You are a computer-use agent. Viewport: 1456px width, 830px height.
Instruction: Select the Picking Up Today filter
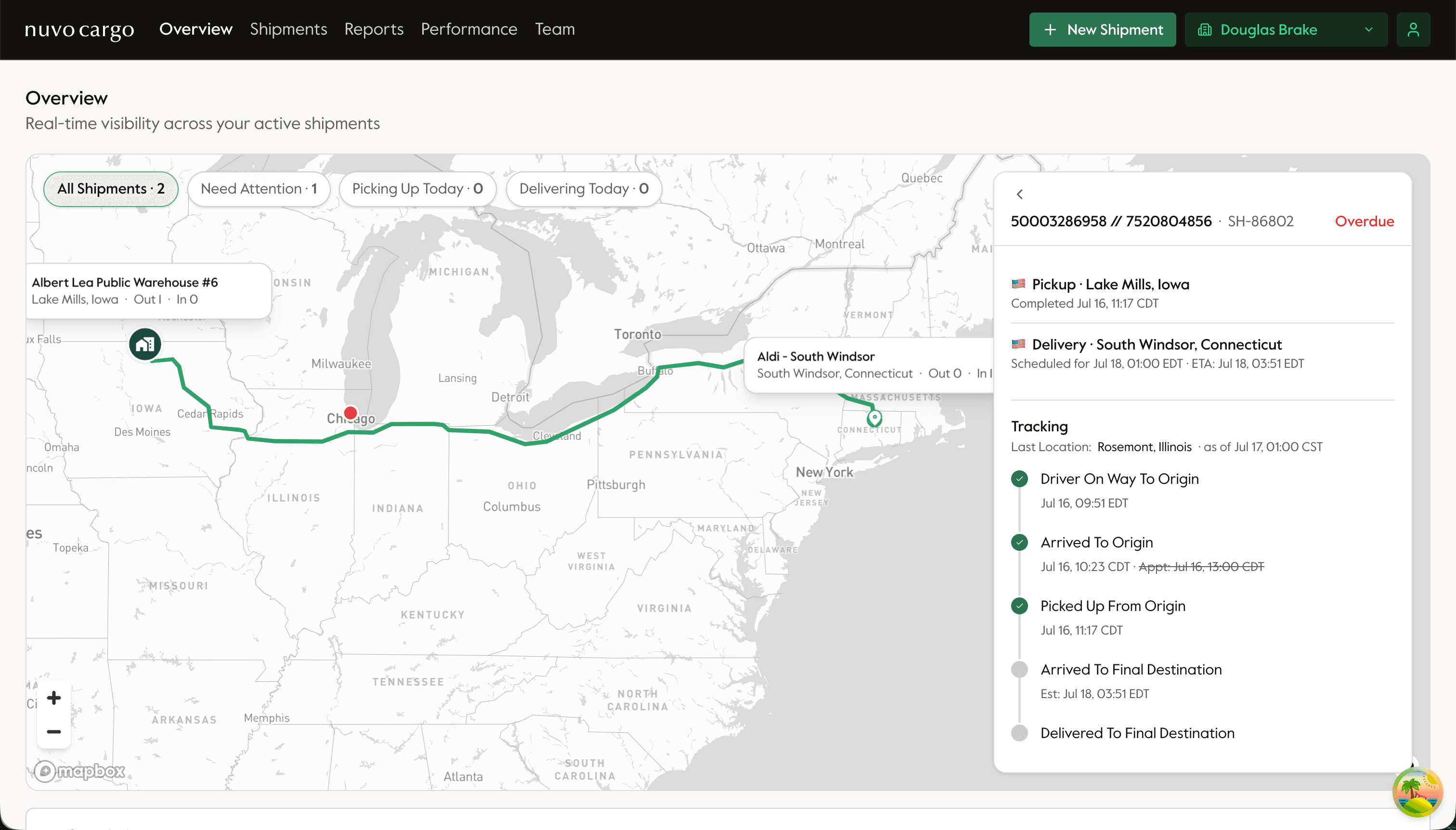click(x=417, y=189)
